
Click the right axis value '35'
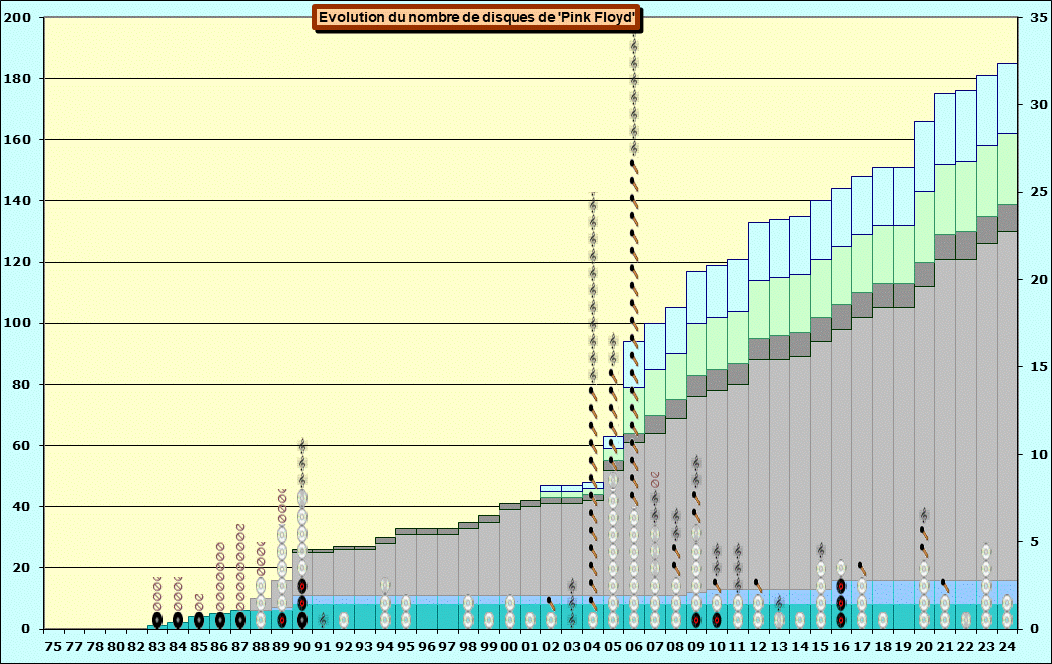[1039, 17]
